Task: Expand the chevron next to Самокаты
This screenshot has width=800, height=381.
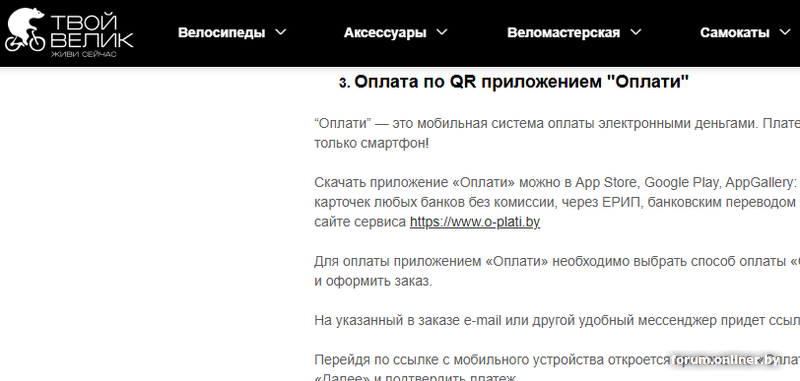Action: coord(785,32)
